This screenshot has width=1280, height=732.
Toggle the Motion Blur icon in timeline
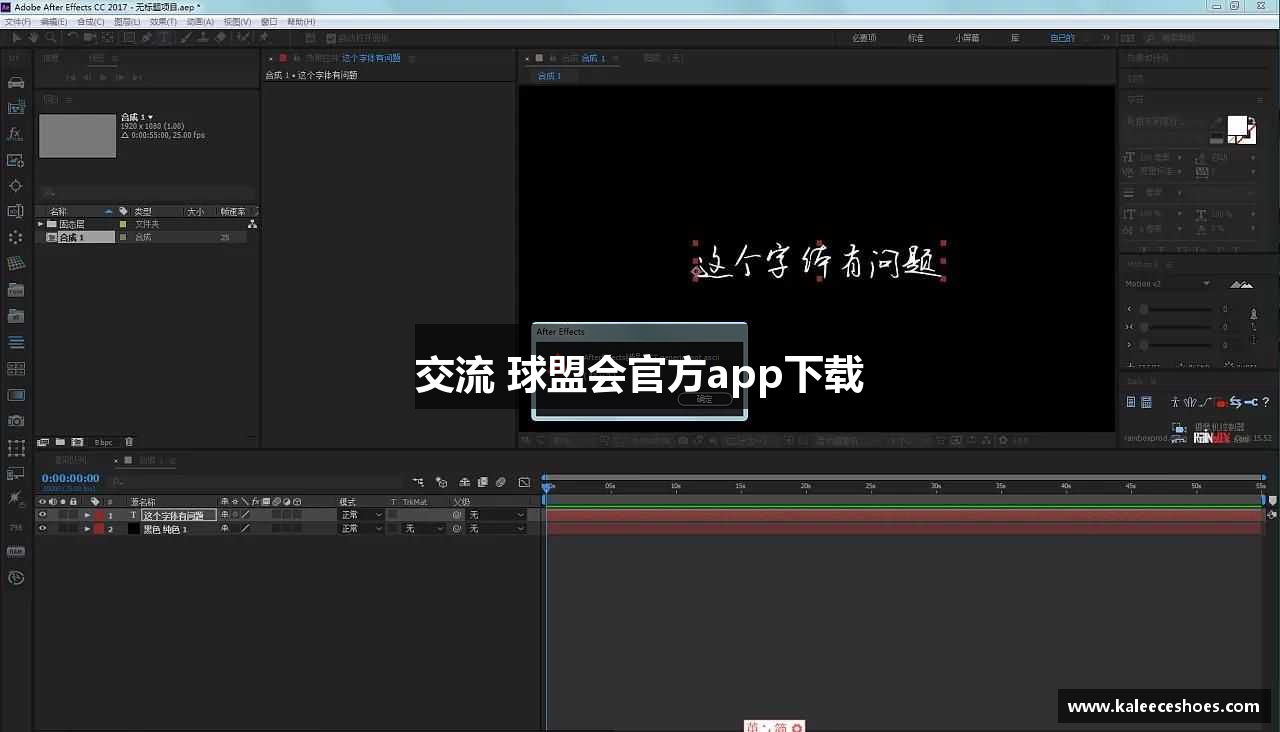[x=501, y=482]
